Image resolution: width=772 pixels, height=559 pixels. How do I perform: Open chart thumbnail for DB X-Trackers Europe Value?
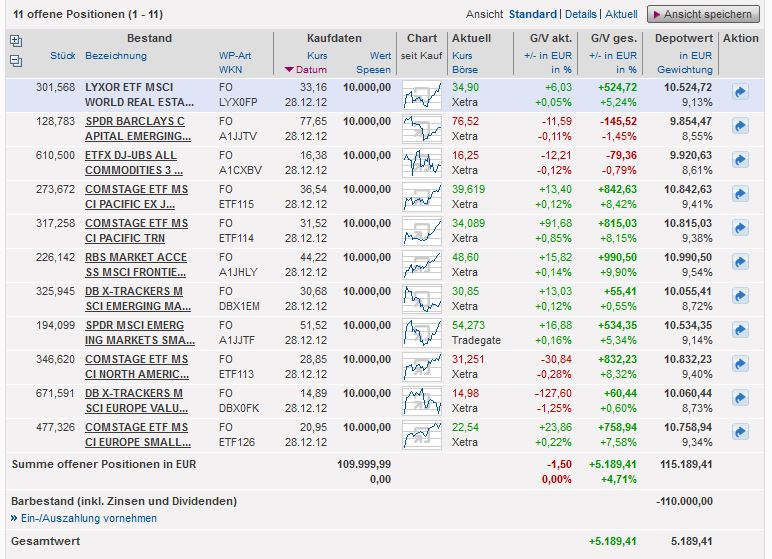pyautogui.click(x=422, y=400)
